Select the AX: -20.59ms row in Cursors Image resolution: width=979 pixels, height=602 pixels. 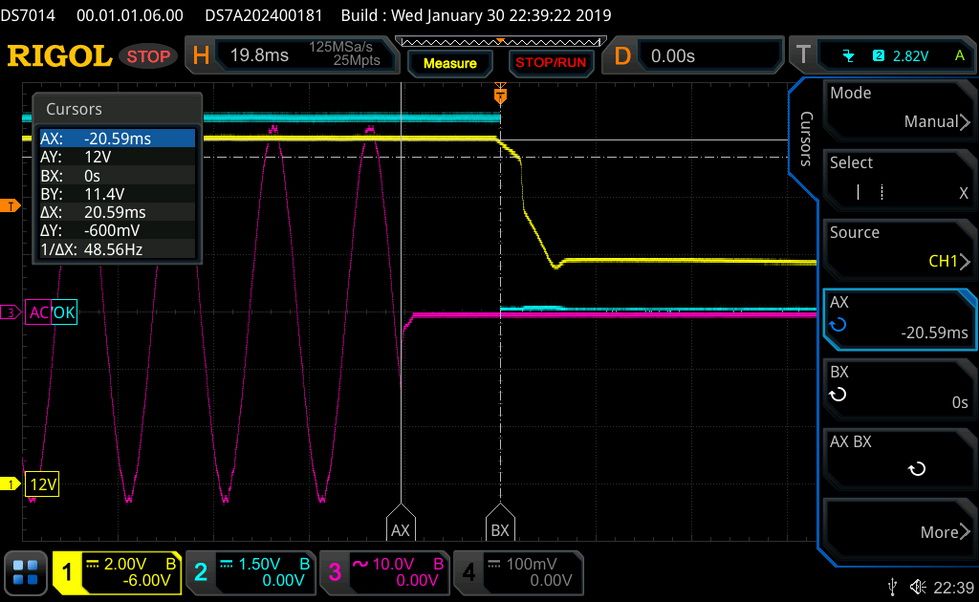(x=117, y=138)
